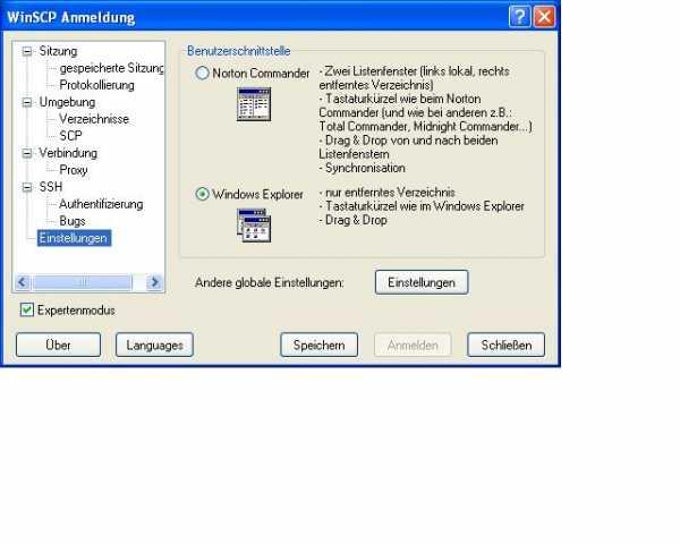Open the Authentifizierung tree entry
The image size is (680, 544).
pos(101,204)
